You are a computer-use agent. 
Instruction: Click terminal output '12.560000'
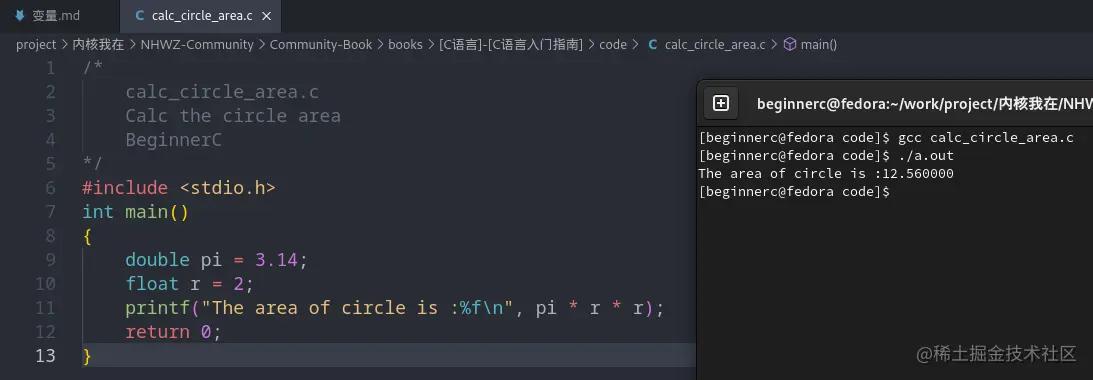click(x=917, y=174)
